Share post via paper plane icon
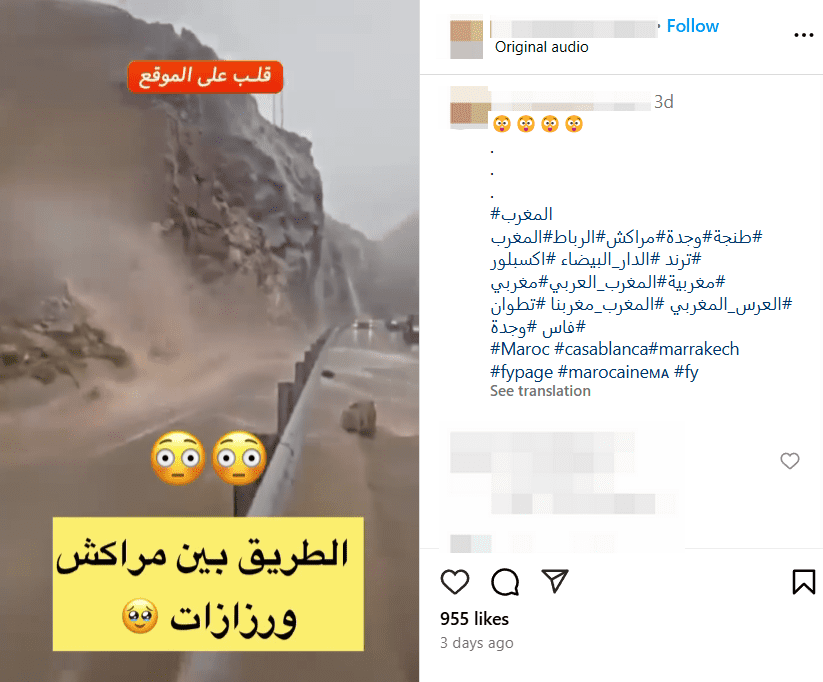 [555, 581]
